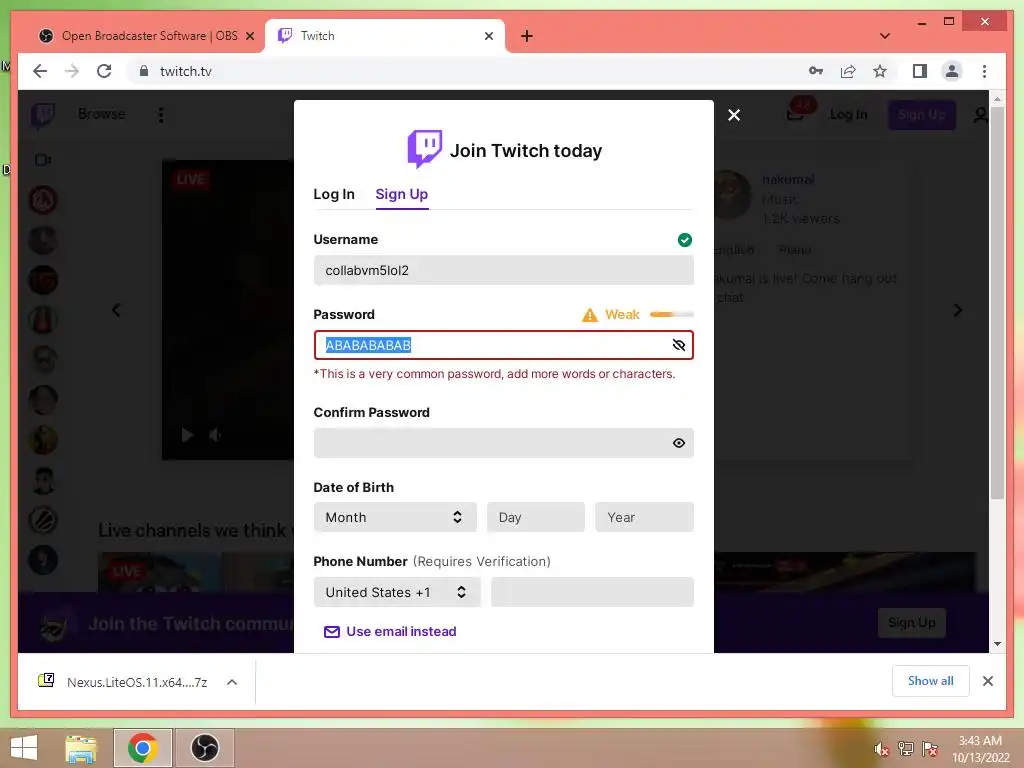Click the Day input field
Viewport: 1024px width, 768px height.
536,517
